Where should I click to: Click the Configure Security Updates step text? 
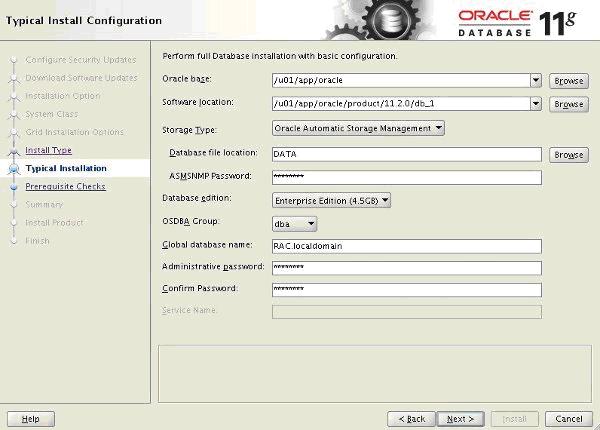(81, 60)
